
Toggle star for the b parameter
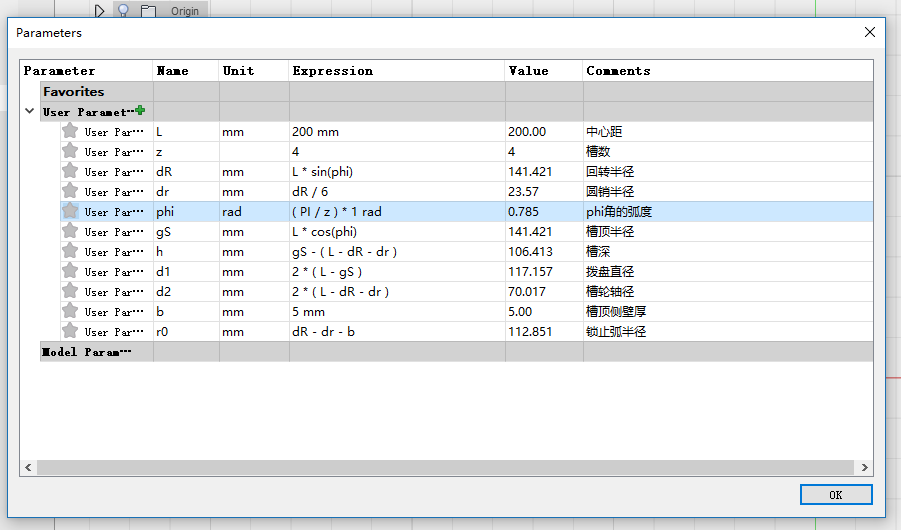pyautogui.click(x=70, y=311)
